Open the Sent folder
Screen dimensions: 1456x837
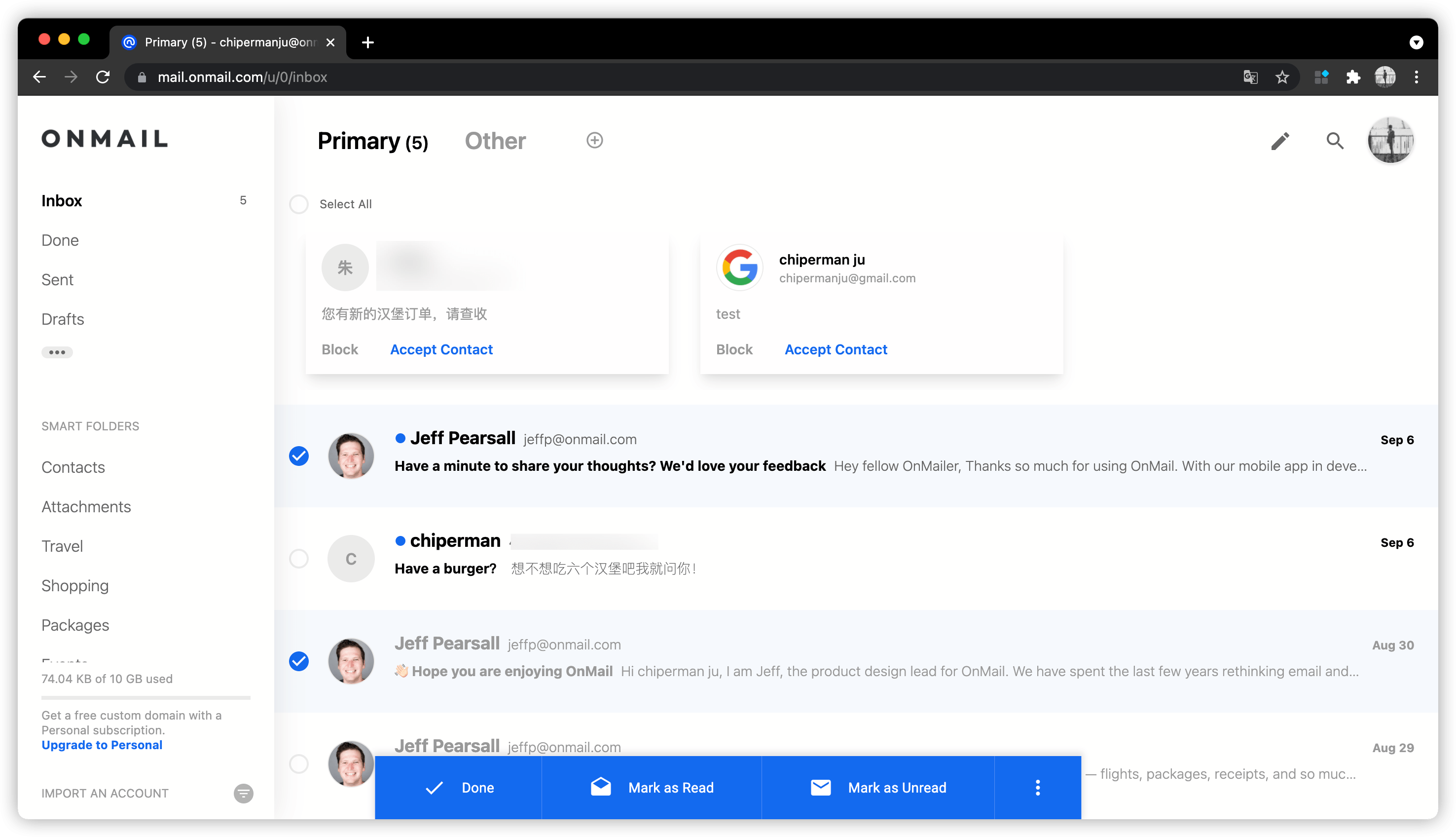57,280
